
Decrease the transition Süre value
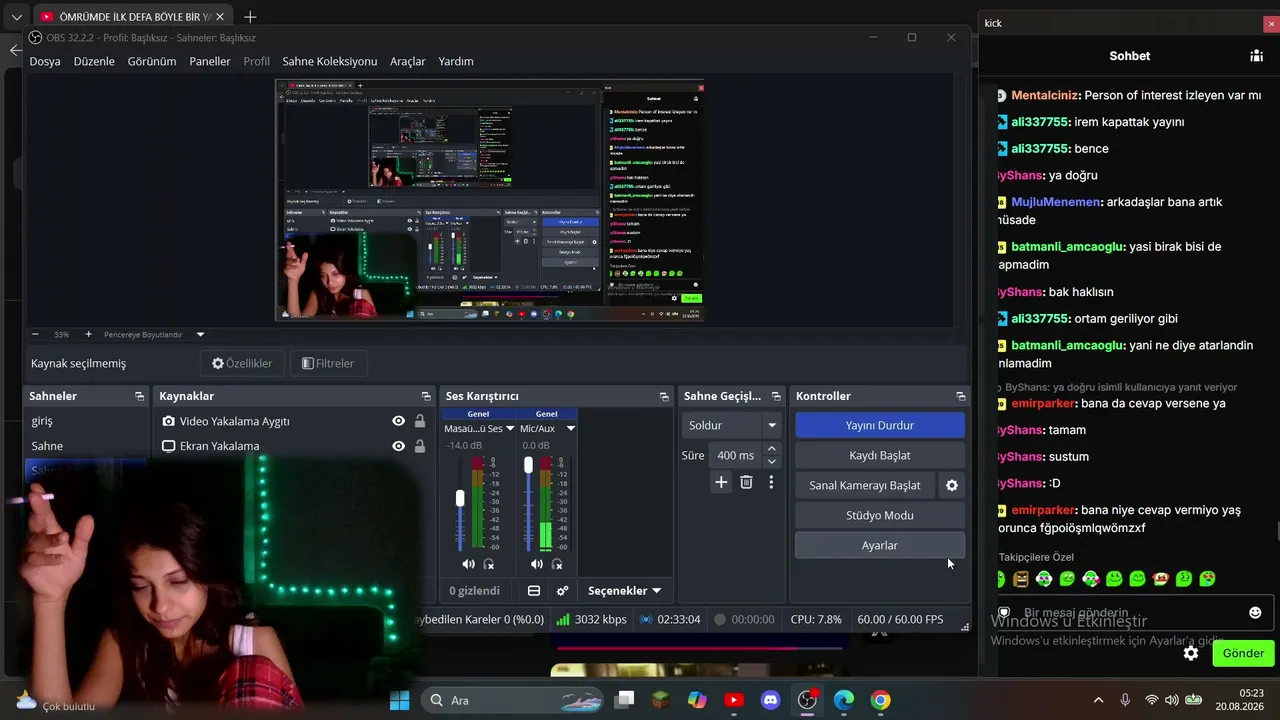tap(771, 462)
